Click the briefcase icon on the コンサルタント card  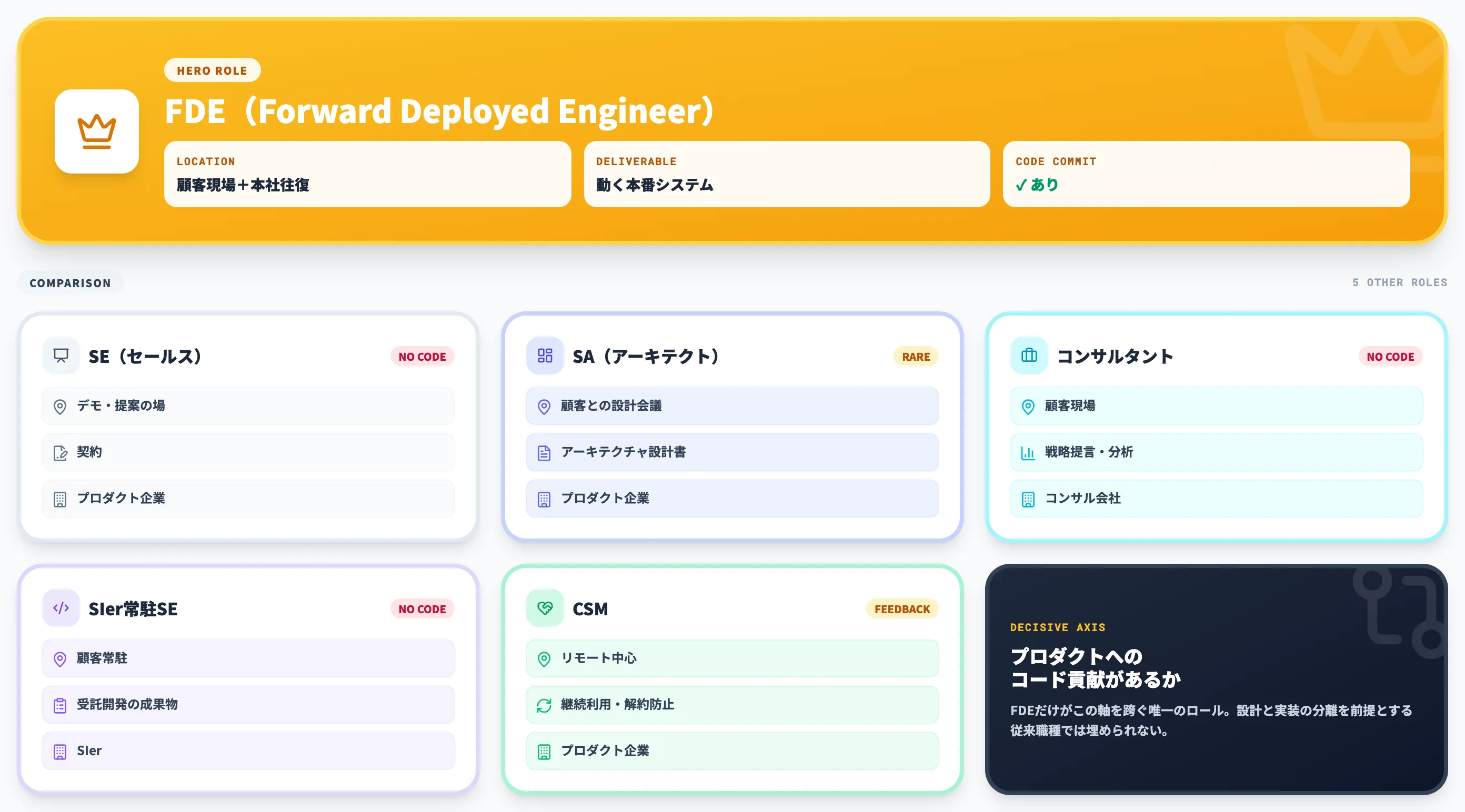(x=1029, y=356)
